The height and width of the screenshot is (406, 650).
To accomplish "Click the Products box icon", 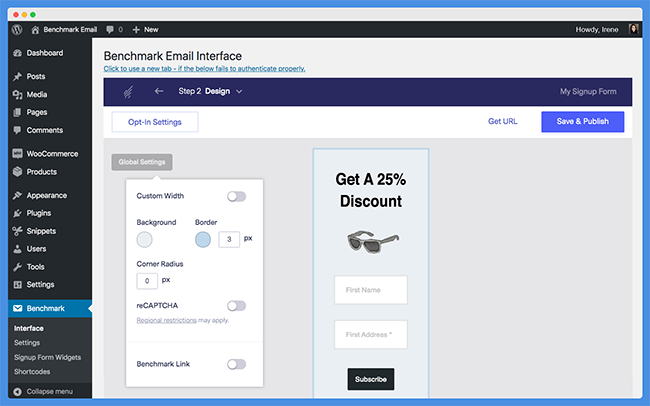I will [x=17, y=172].
